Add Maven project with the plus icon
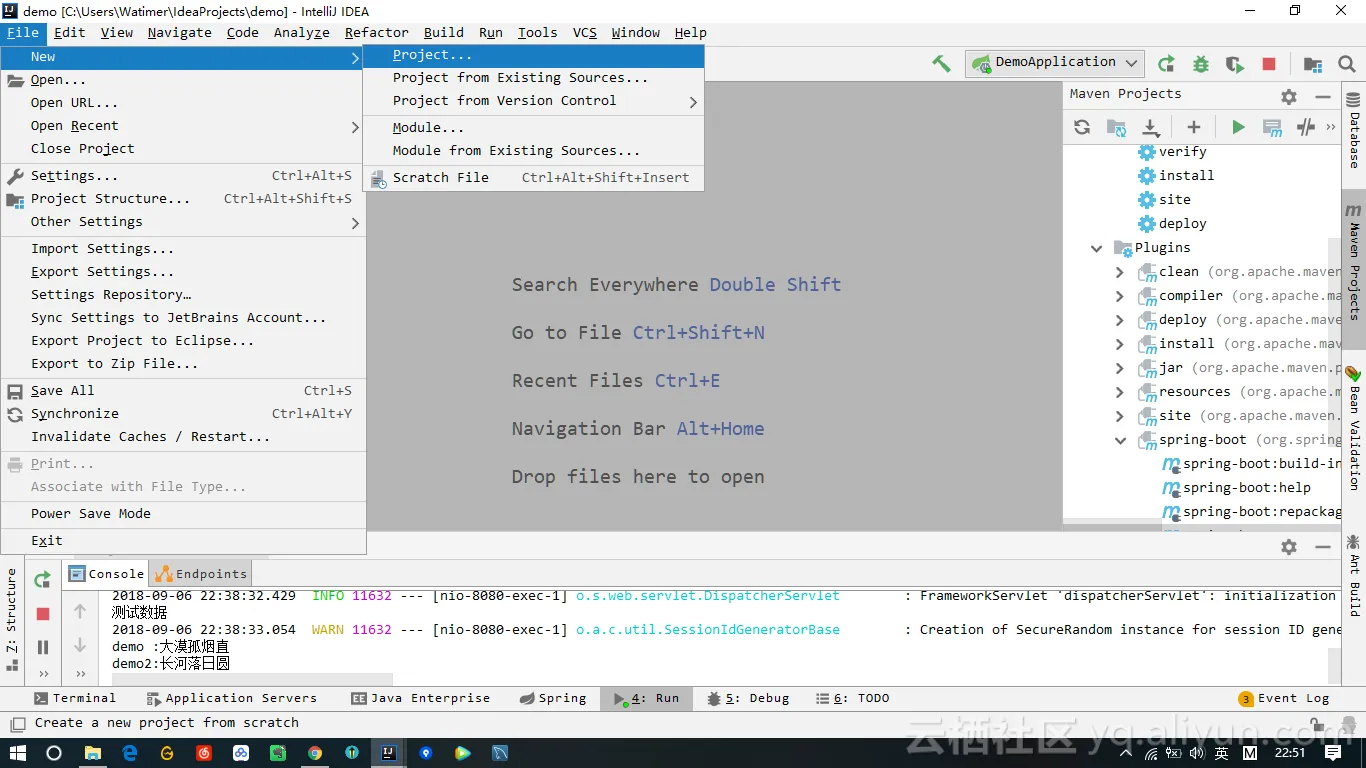The width and height of the screenshot is (1366, 768). pyautogui.click(x=1193, y=127)
